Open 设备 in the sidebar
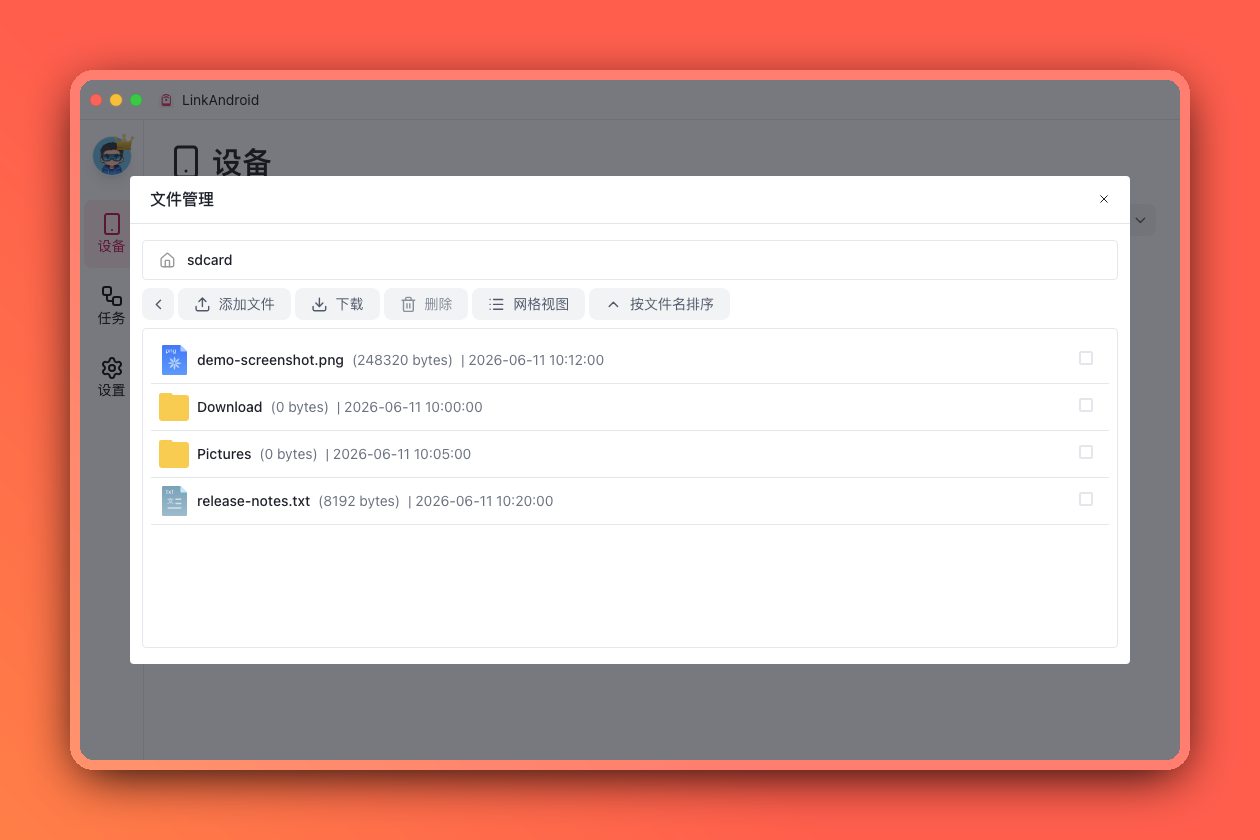Viewport: 1260px width, 840px height. [111, 233]
